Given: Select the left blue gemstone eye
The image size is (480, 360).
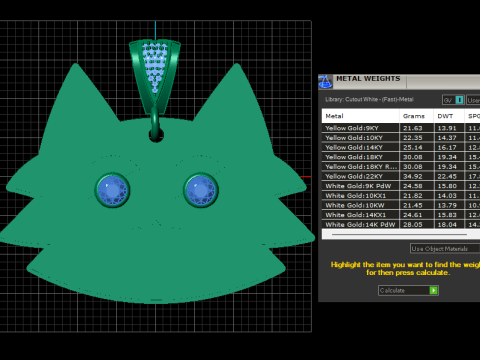Looking at the screenshot, I should [x=112, y=190].
